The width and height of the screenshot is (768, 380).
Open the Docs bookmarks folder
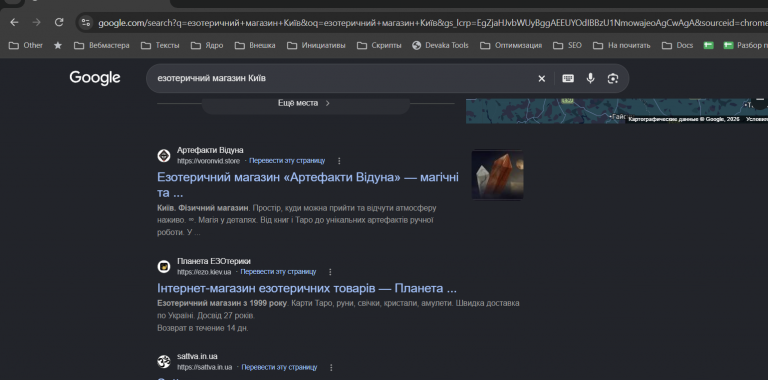pos(677,46)
